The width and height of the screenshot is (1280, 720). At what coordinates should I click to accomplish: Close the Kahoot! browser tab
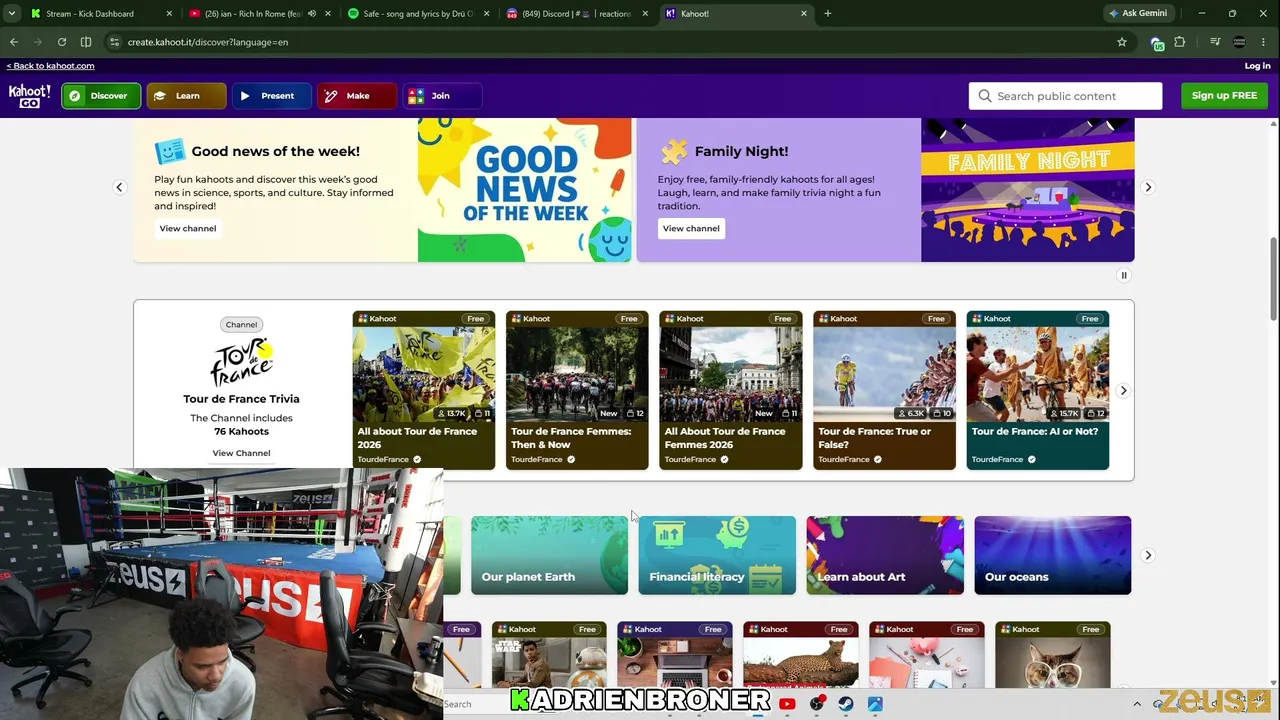[x=804, y=14]
